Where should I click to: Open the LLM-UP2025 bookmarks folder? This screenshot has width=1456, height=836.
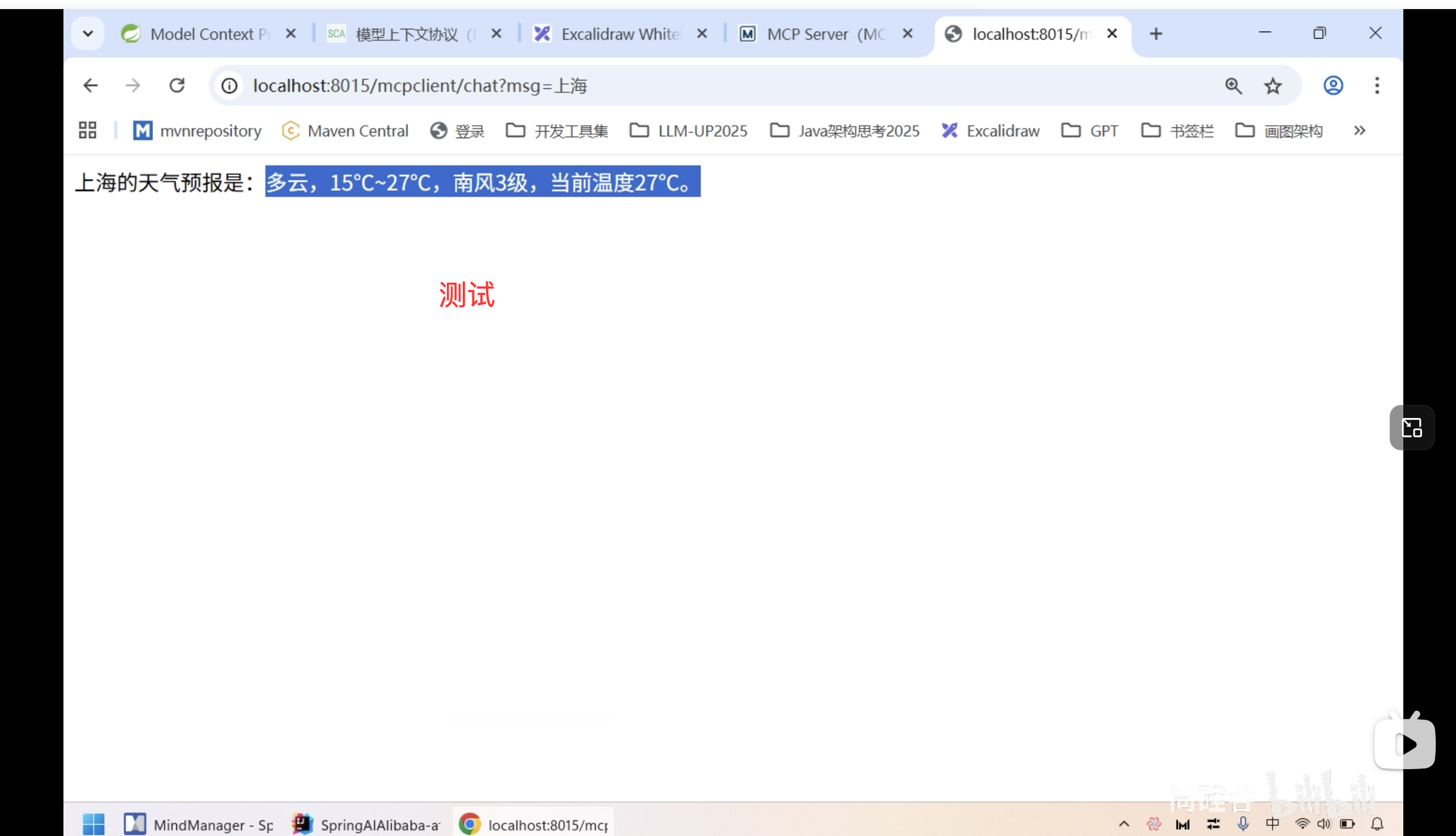[x=688, y=130]
